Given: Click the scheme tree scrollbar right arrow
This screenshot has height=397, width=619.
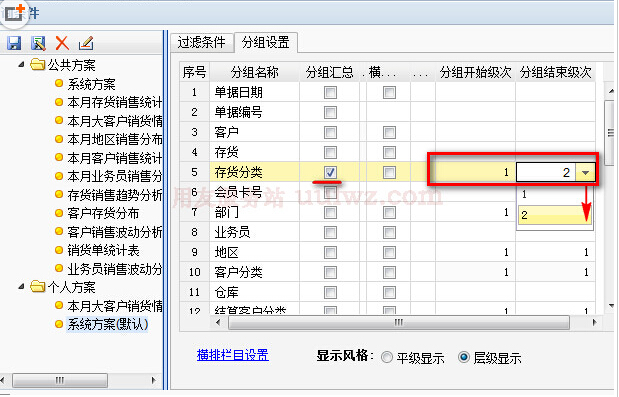Looking at the screenshot, I should [154, 380].
